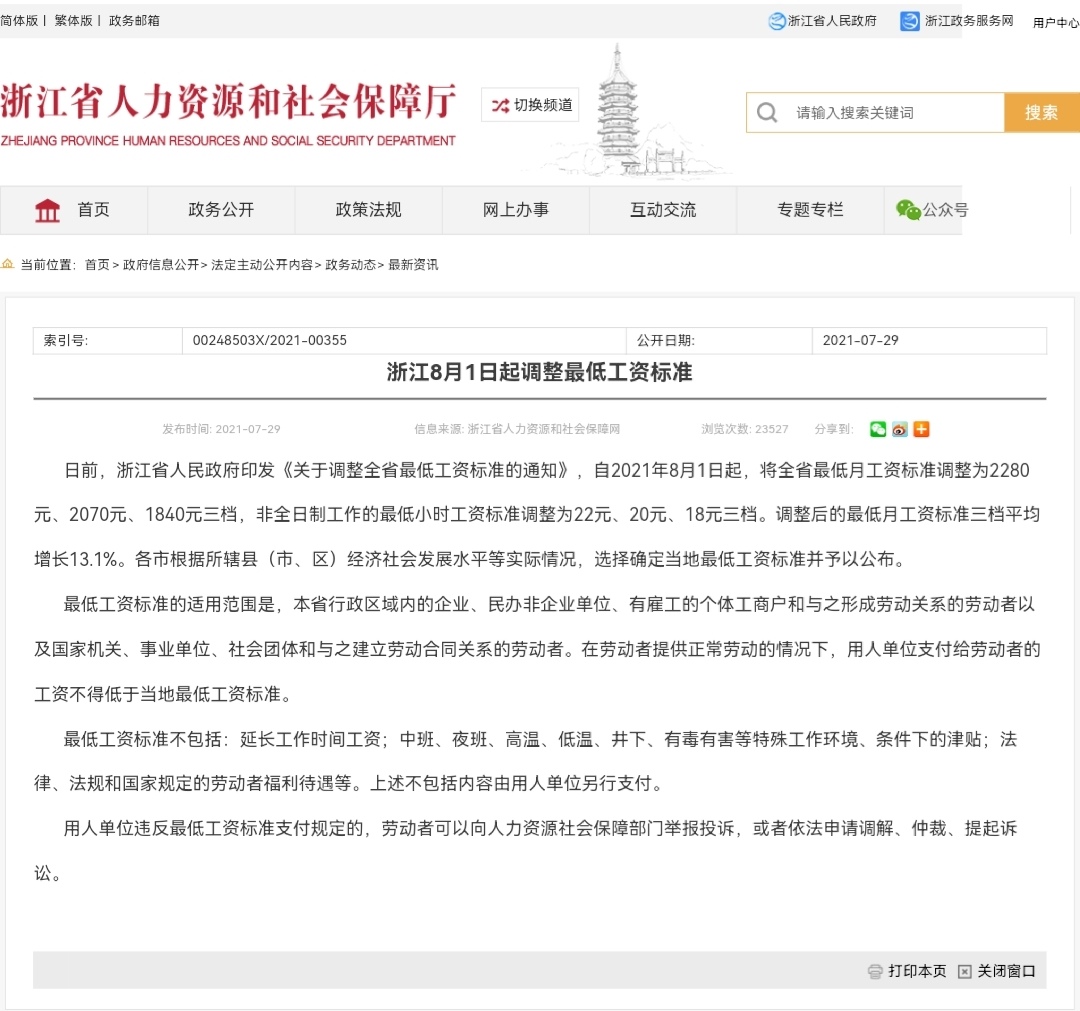1080x1011 pixels.
Task: Click the printer icon at page bottom
Action: [x=875, y=971]
